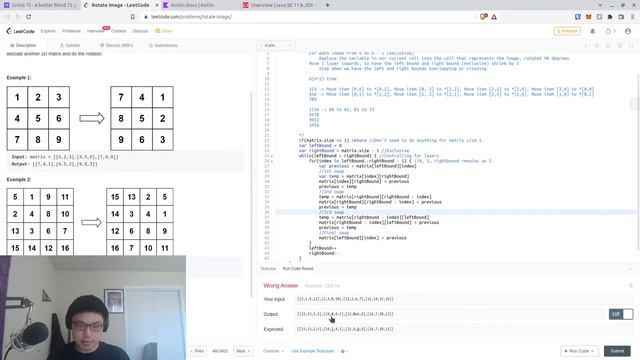Select the Testcase tab

click(x=268, y=269)
